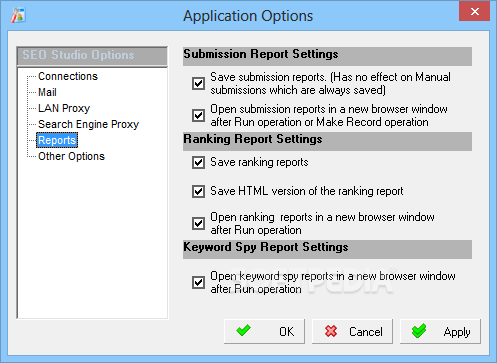This screenshot has height=363, width=497.
Task: Click the OK button
Action: click(264, 331)
